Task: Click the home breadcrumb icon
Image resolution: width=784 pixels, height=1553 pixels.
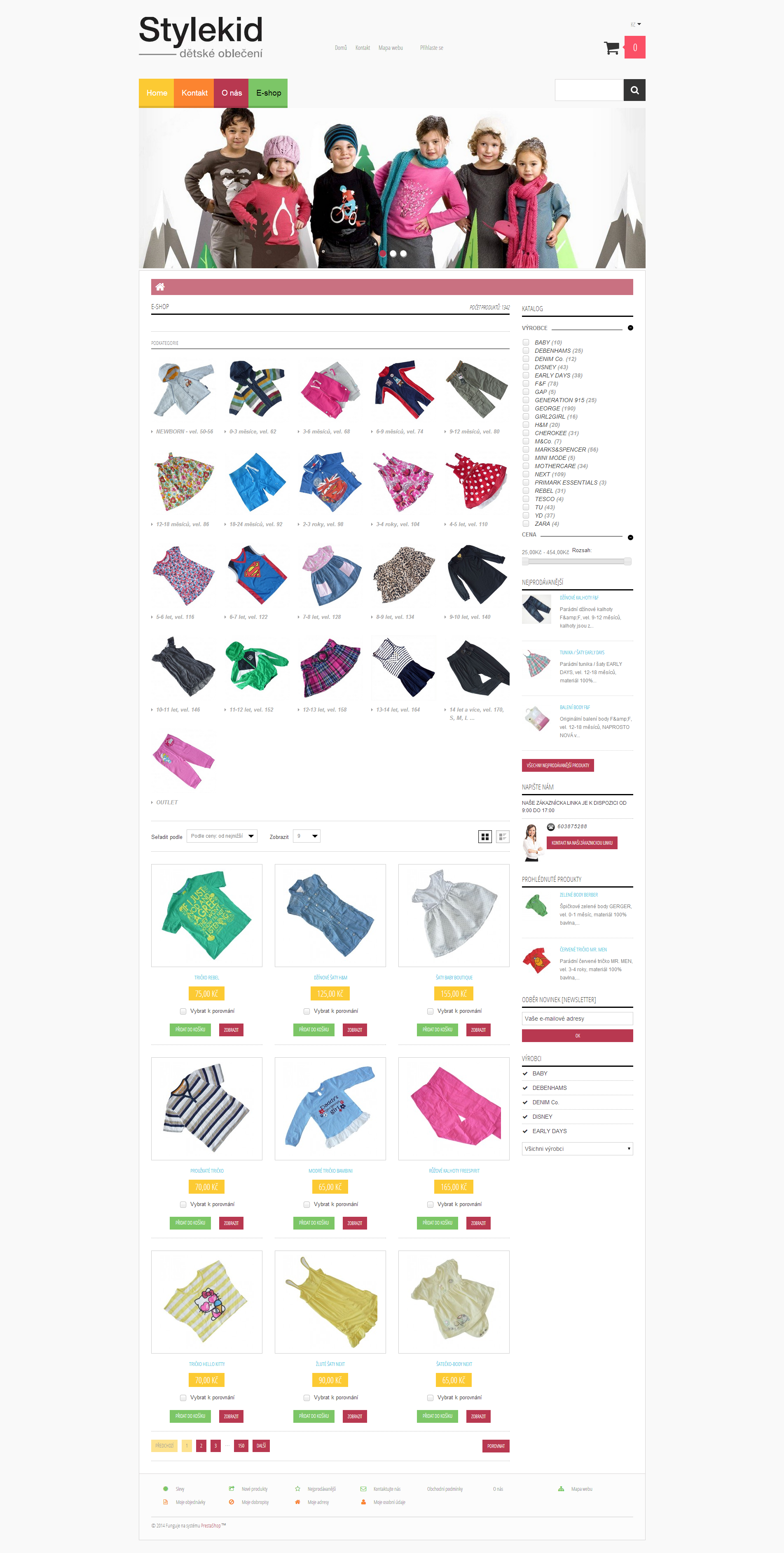Action: pos(160,287)
